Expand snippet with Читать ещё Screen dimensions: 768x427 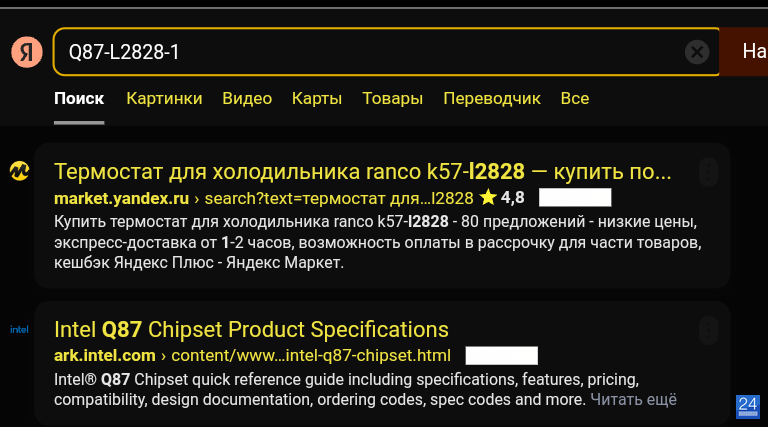(x=633, y=400)
